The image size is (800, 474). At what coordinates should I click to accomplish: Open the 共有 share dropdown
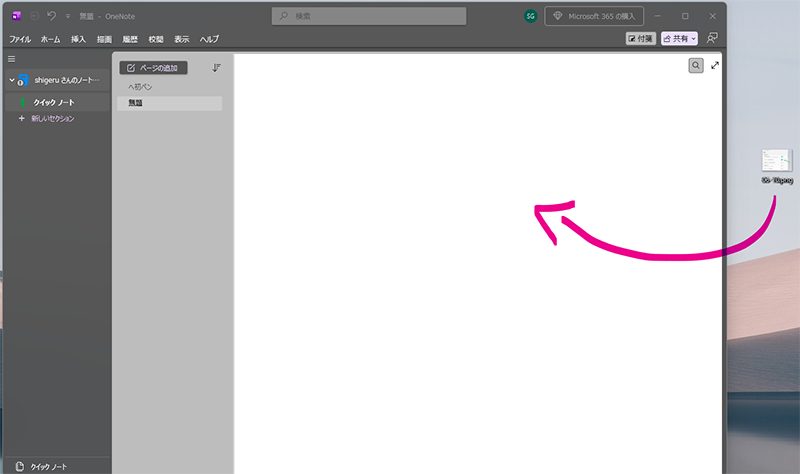point(679,38)
